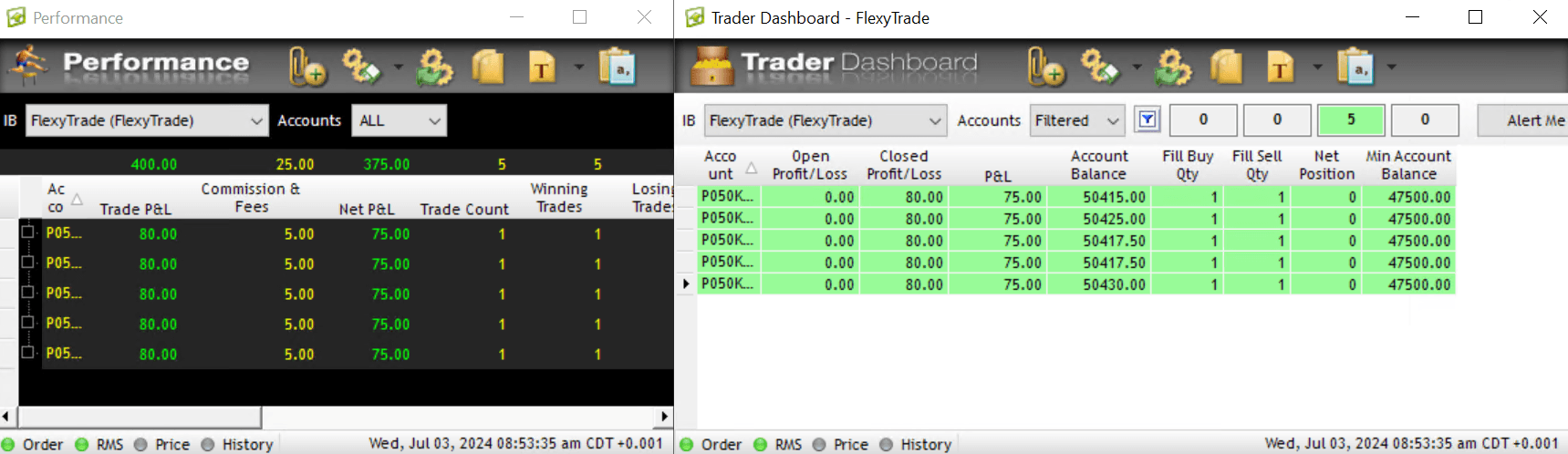Image resolution: width=1568 pixels, height=454 pixels.
Task: Click the clipboard icon in Trader Dashboard toolbar
Action: click(1355, 67)
